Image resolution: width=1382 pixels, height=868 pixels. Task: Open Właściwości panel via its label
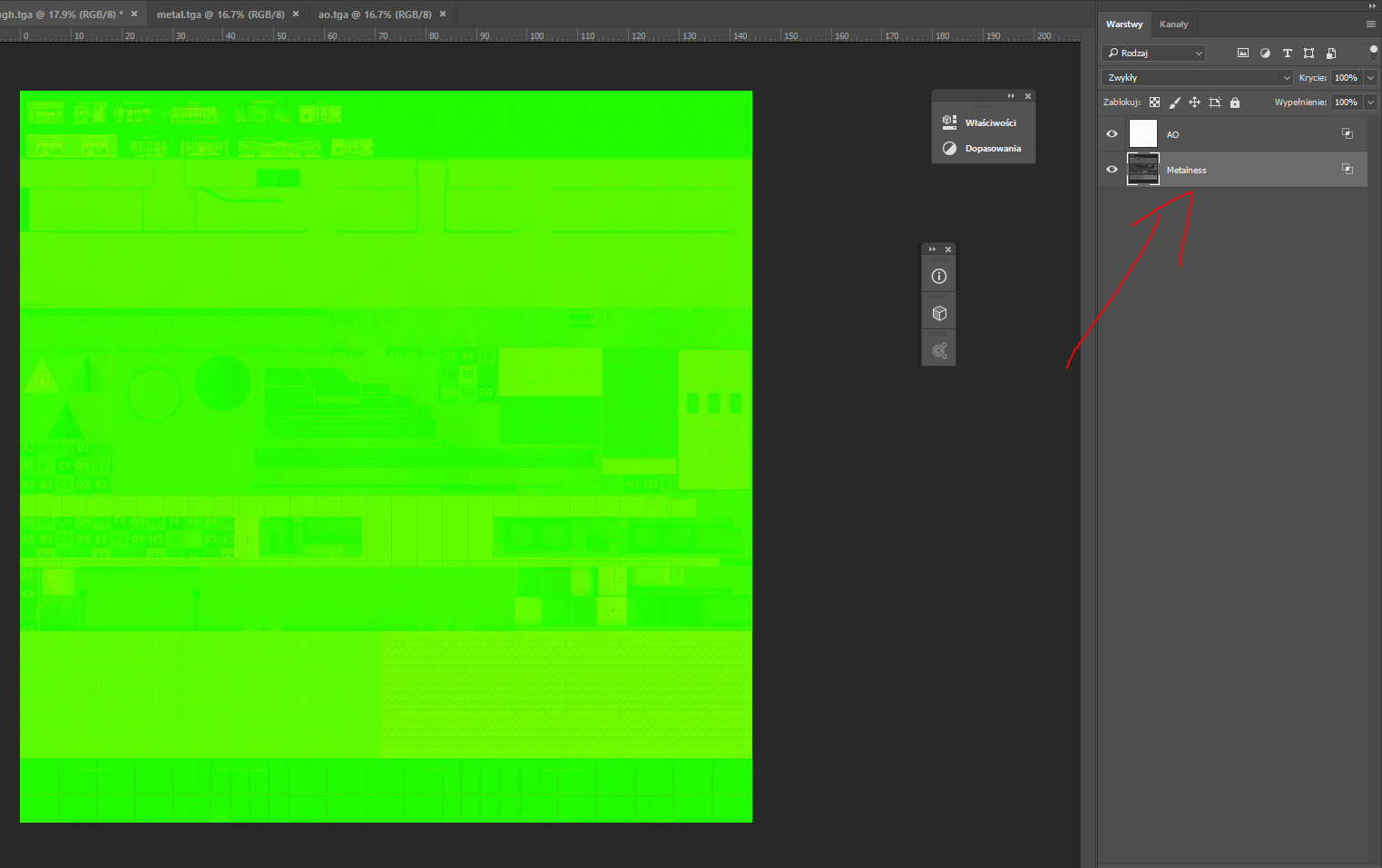click(x=991, y=122)
